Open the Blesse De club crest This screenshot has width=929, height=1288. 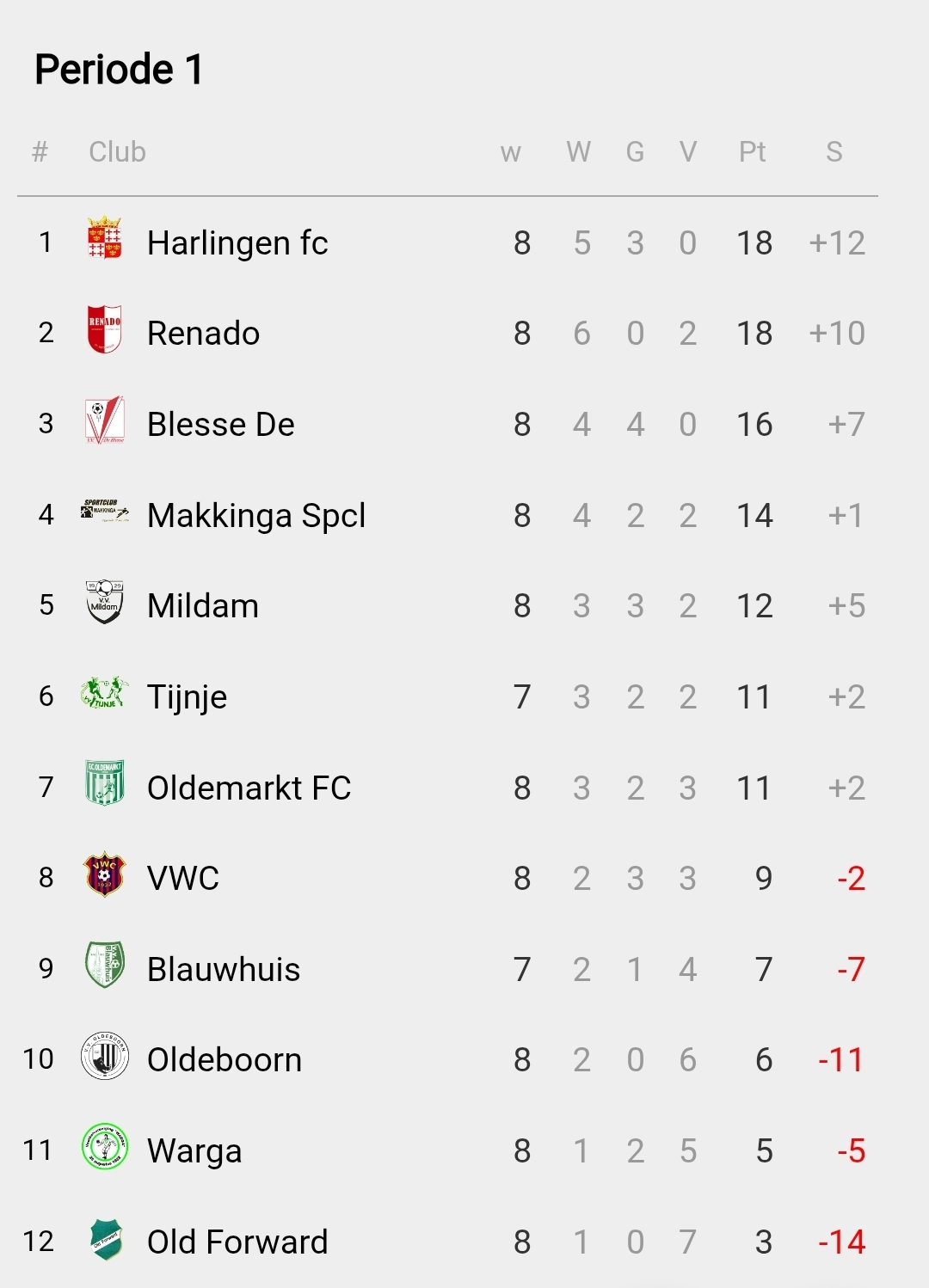tap(104, 420)
